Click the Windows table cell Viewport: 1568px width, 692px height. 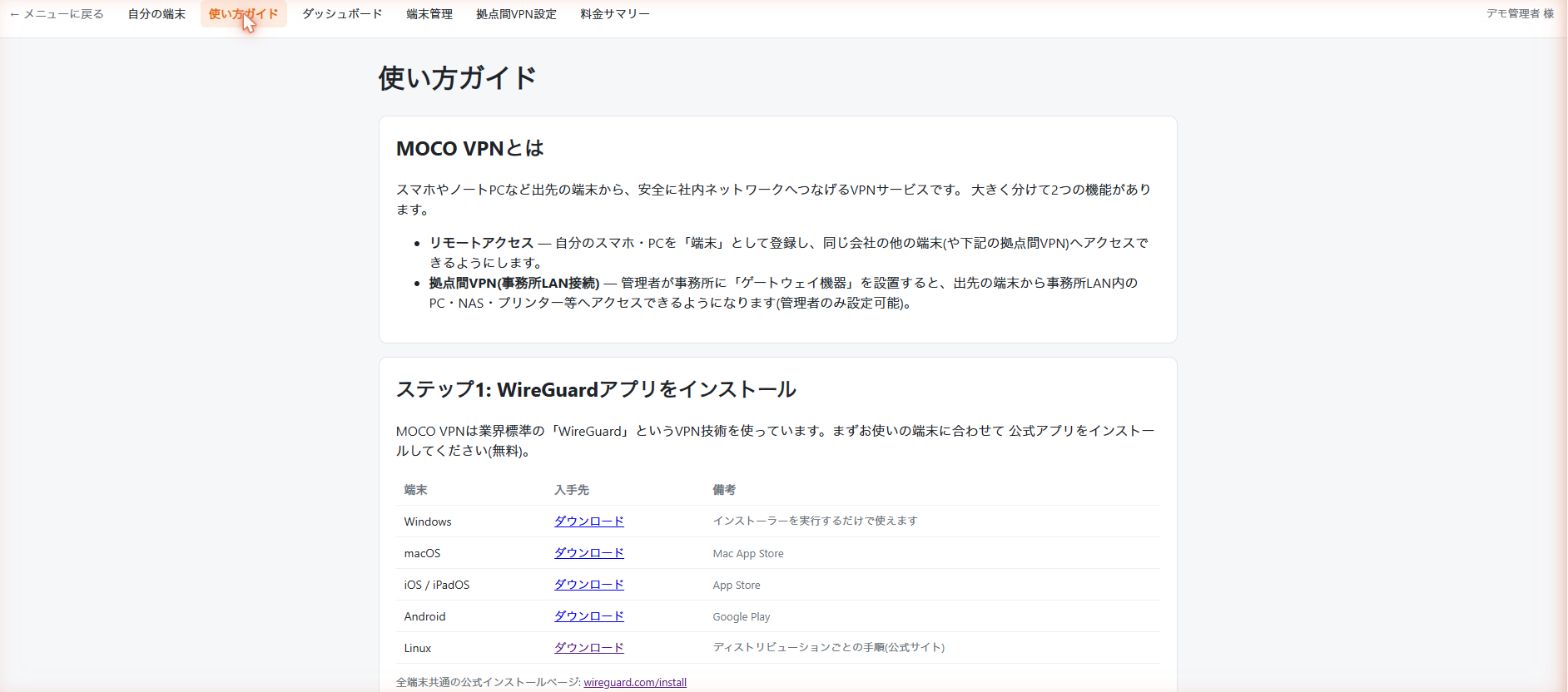tap(428, 521)
